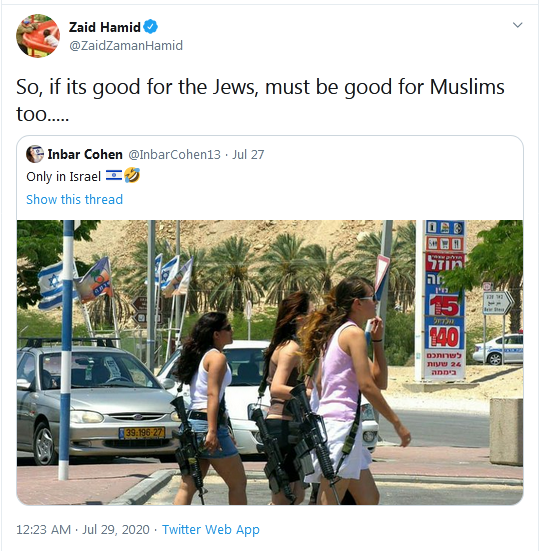
Task: Expand the tweet options chevron
Action: tap(517, 25)
